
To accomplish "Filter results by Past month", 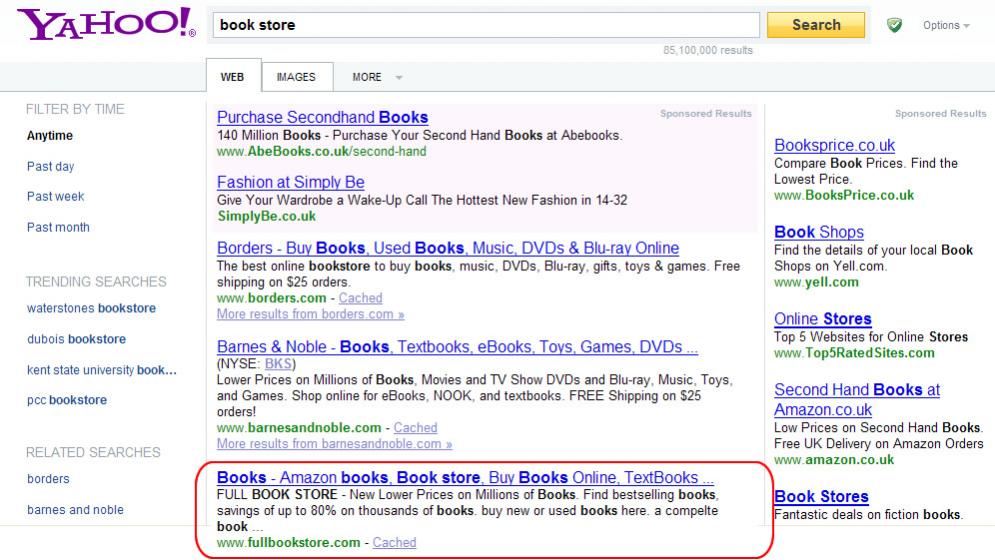I will tap(58, 227).
